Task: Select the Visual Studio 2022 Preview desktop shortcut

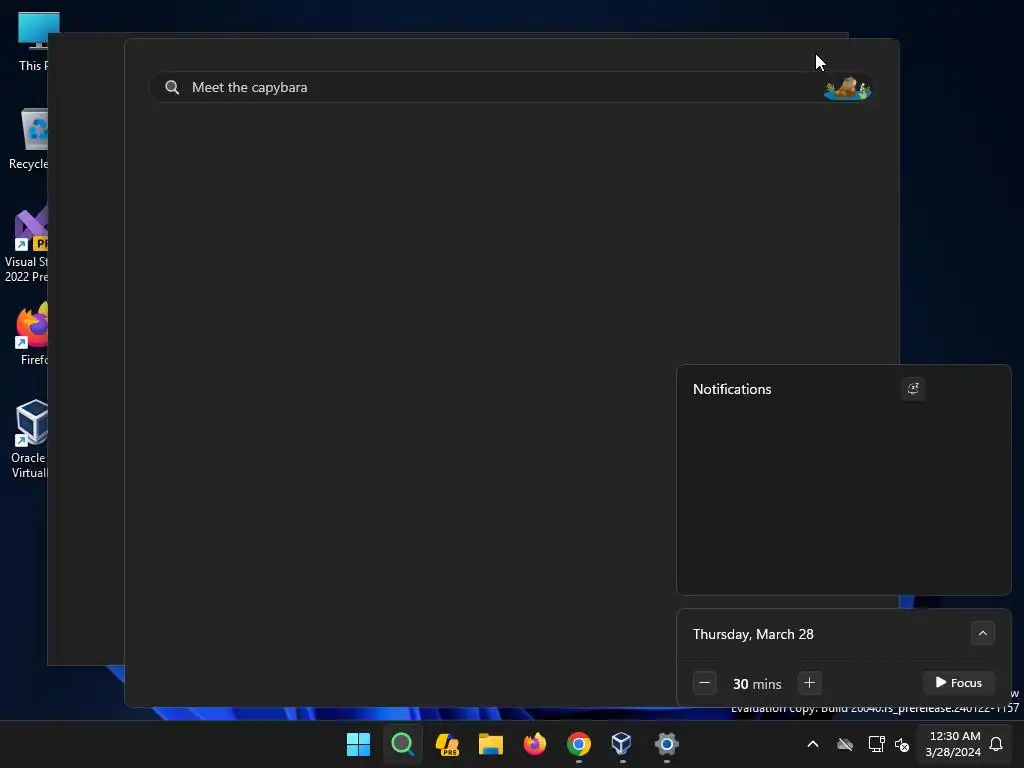Action: [x=26, y=244]
